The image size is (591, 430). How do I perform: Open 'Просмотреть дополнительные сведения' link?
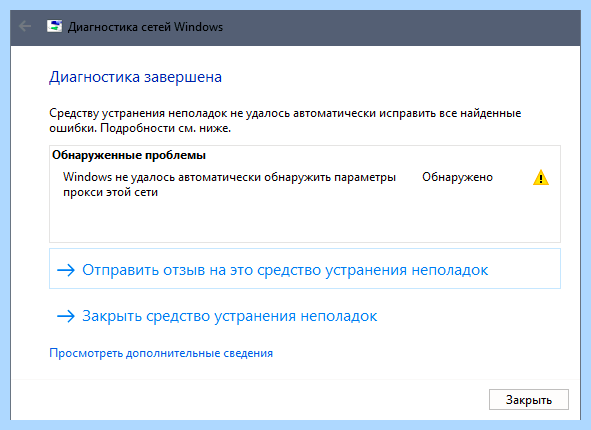161,353
